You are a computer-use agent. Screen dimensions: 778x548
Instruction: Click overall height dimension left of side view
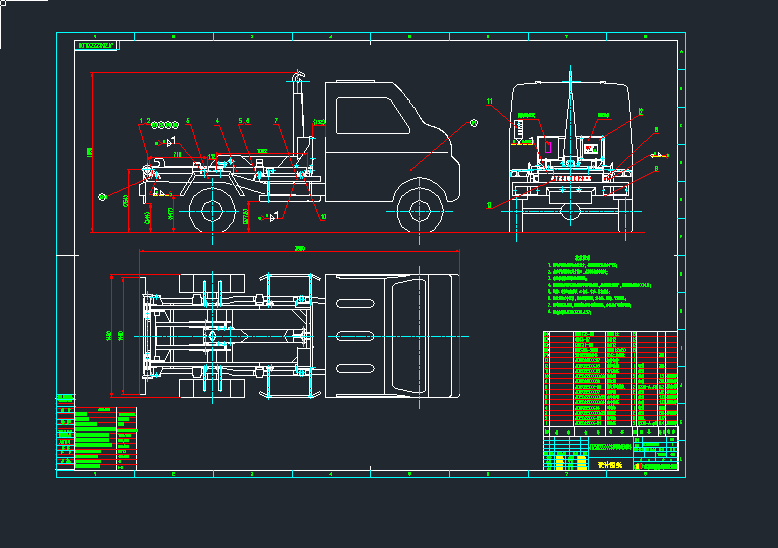pyautogui.click(x=89, y=152)
